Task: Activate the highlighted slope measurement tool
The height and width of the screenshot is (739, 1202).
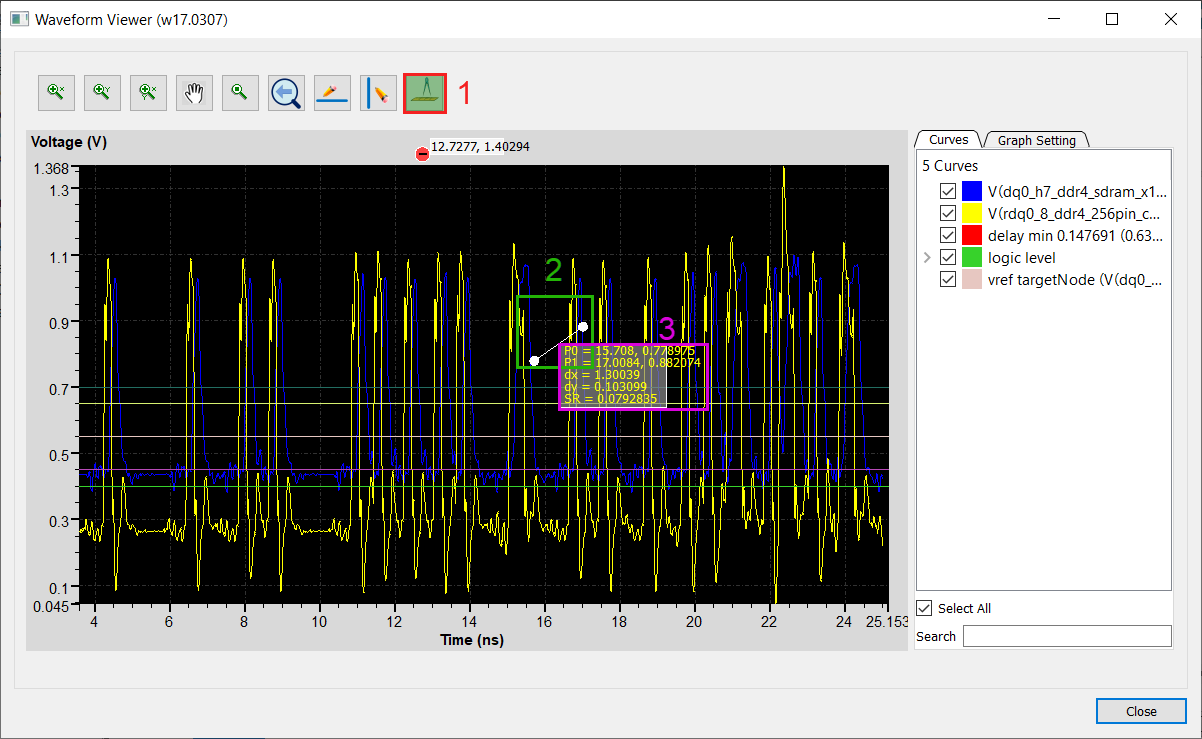Action: [424, 92]
